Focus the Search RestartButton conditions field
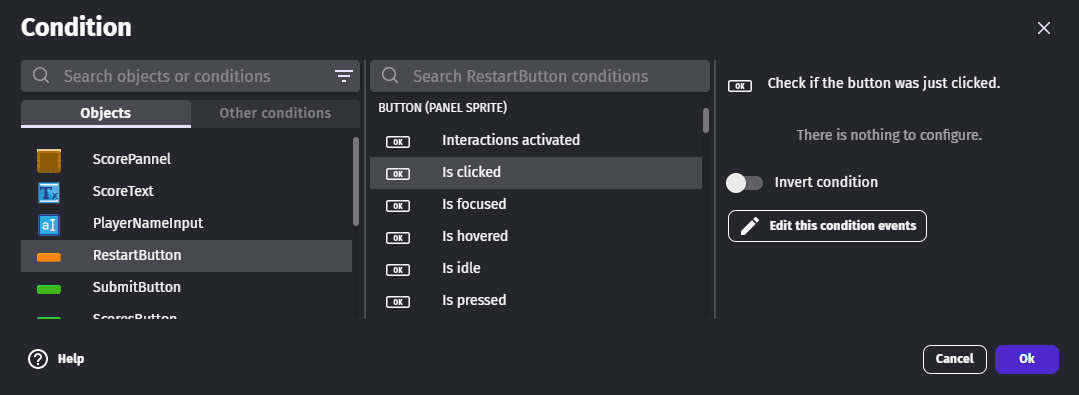1079x395 pixels. click(x=540, y=76)
